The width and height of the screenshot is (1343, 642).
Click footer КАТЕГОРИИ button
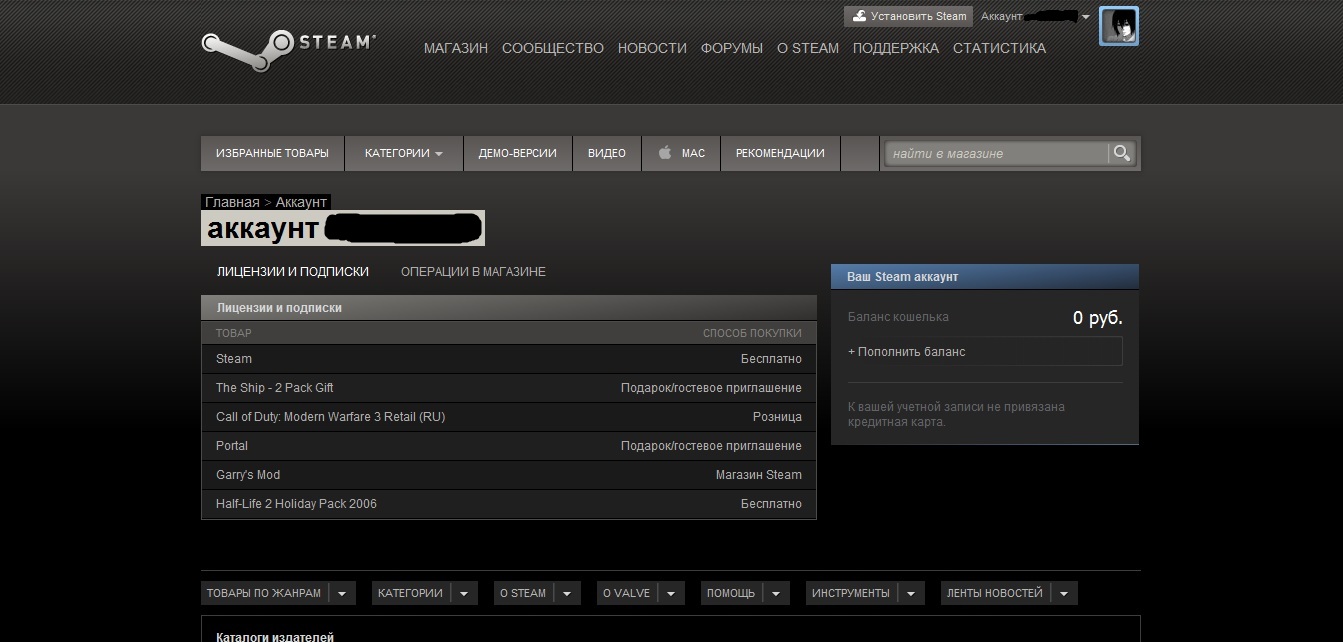tap(410, 593)
